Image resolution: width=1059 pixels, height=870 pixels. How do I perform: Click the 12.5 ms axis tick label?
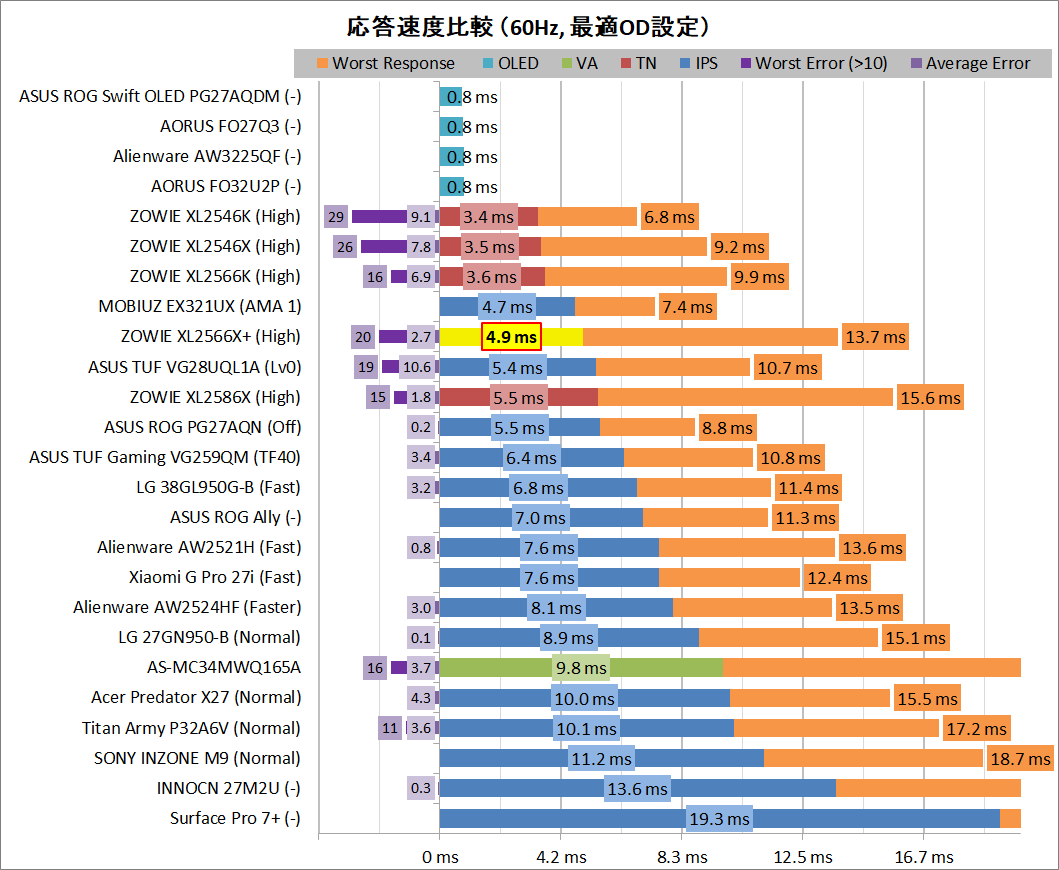pos(803,857)
